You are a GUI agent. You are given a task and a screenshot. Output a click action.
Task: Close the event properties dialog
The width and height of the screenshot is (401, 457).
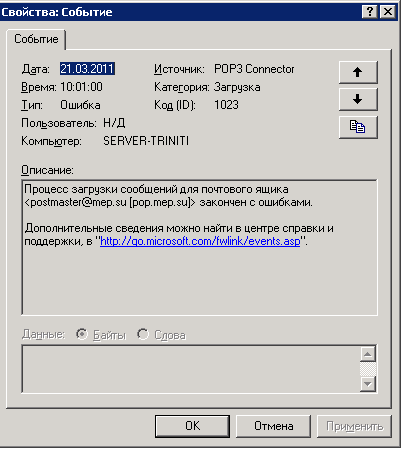tap(388, 12)
